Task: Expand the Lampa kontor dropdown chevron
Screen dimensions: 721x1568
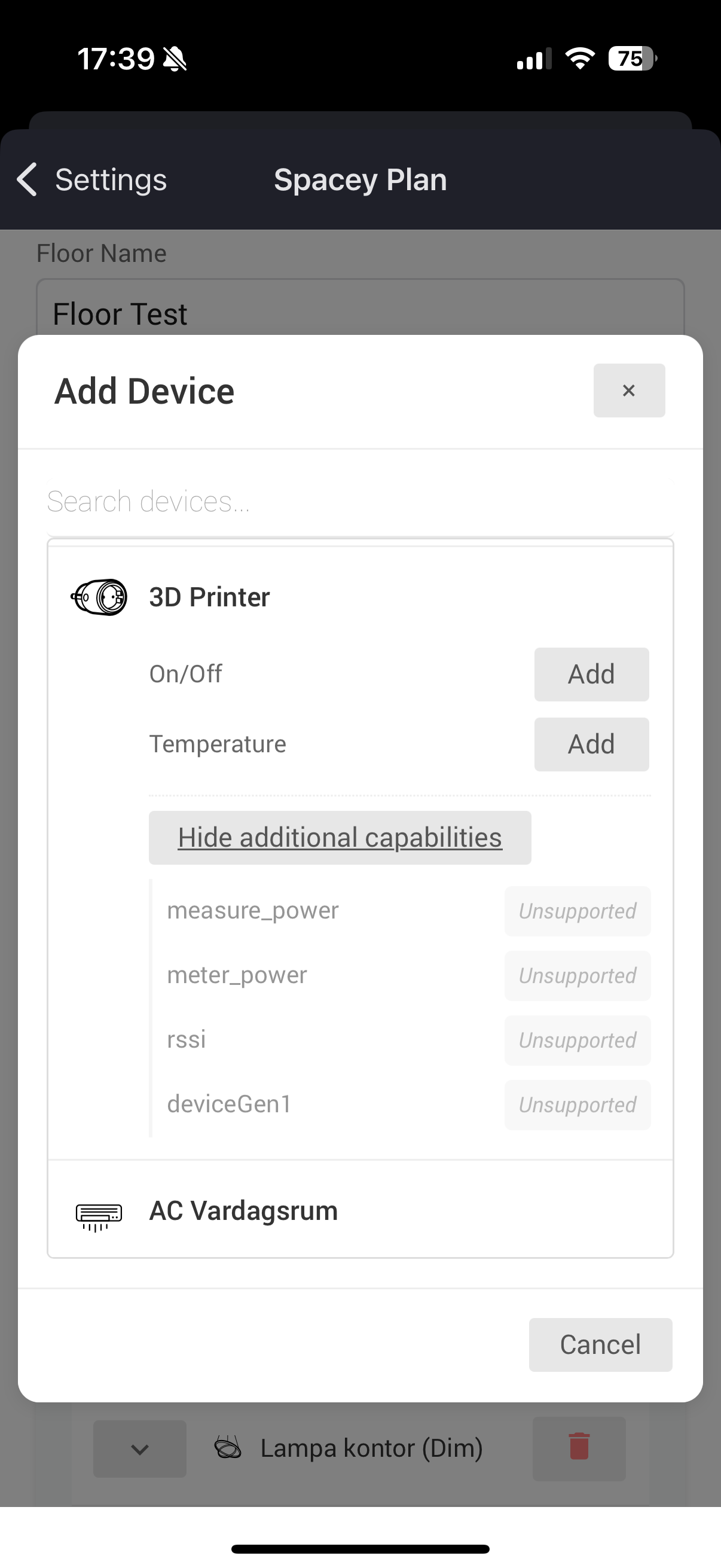Action: tap(140, 1448)
